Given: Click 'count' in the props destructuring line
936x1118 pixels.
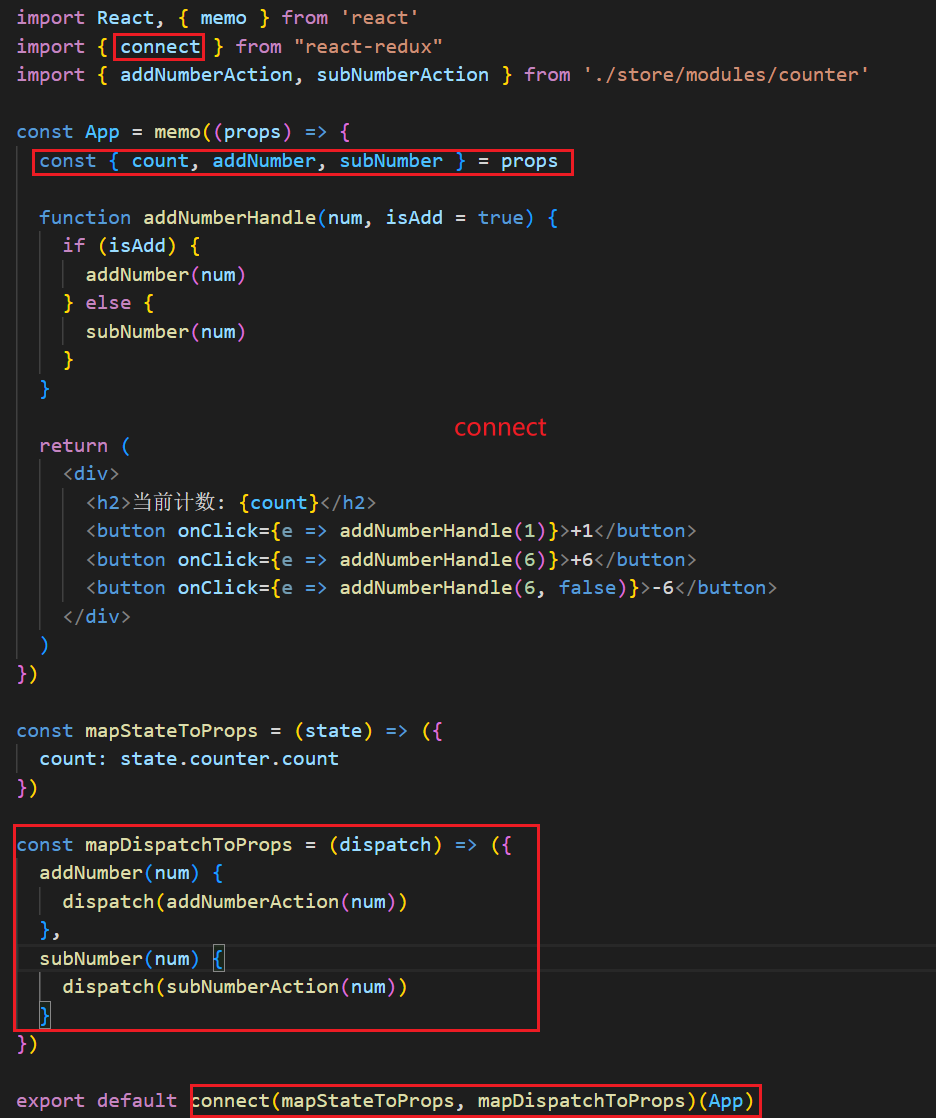Looking at the screenshot, I should click(x=160, y=161).
